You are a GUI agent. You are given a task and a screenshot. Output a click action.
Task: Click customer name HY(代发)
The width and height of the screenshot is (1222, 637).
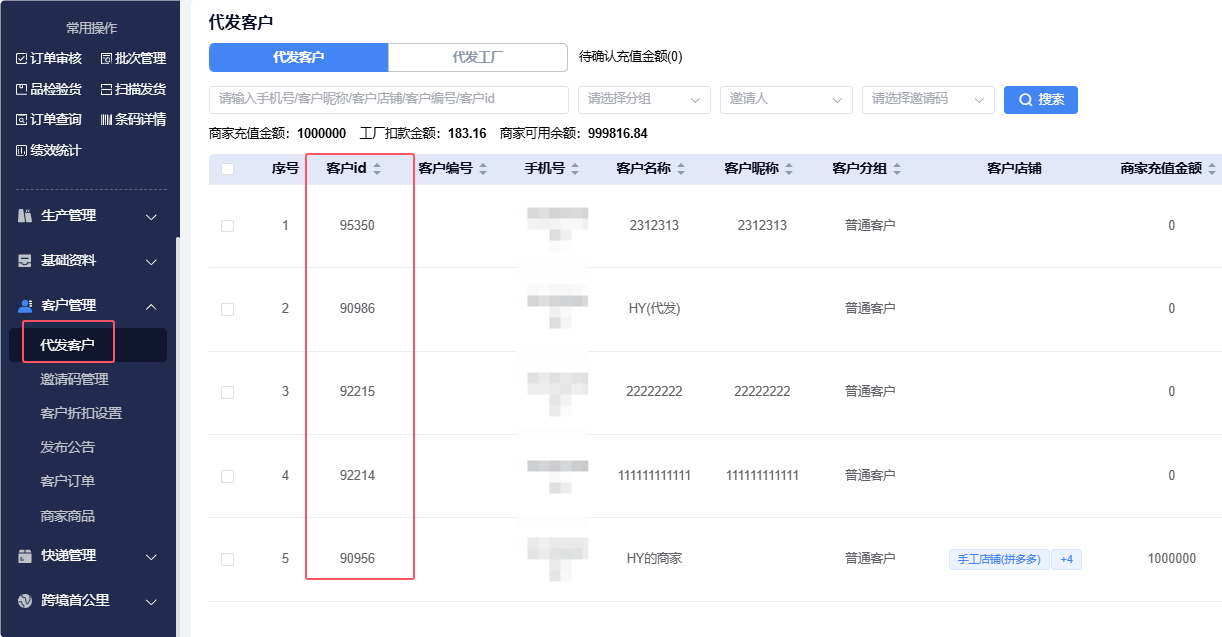pyautogui.click(x=654, y=309)
